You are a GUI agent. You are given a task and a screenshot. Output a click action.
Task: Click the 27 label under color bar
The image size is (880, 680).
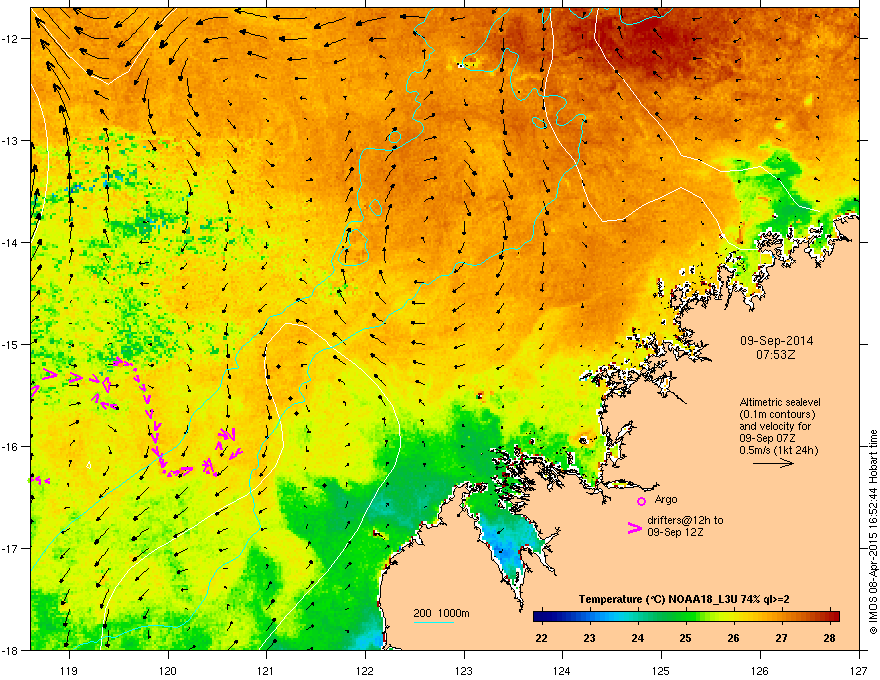coord(781,638)
